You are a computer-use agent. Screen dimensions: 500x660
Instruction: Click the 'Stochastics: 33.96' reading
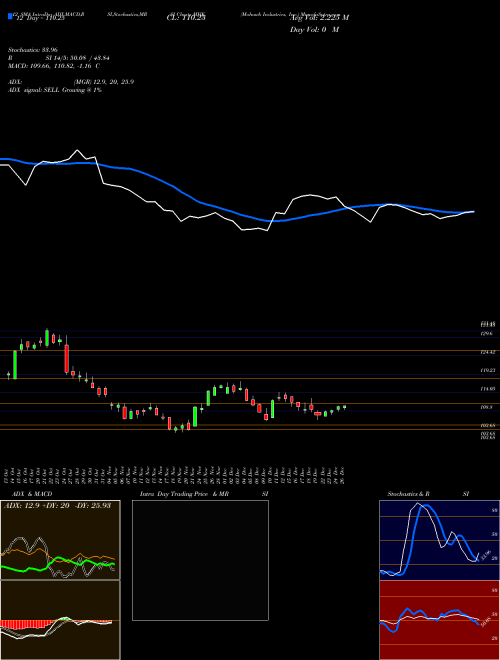32,50
